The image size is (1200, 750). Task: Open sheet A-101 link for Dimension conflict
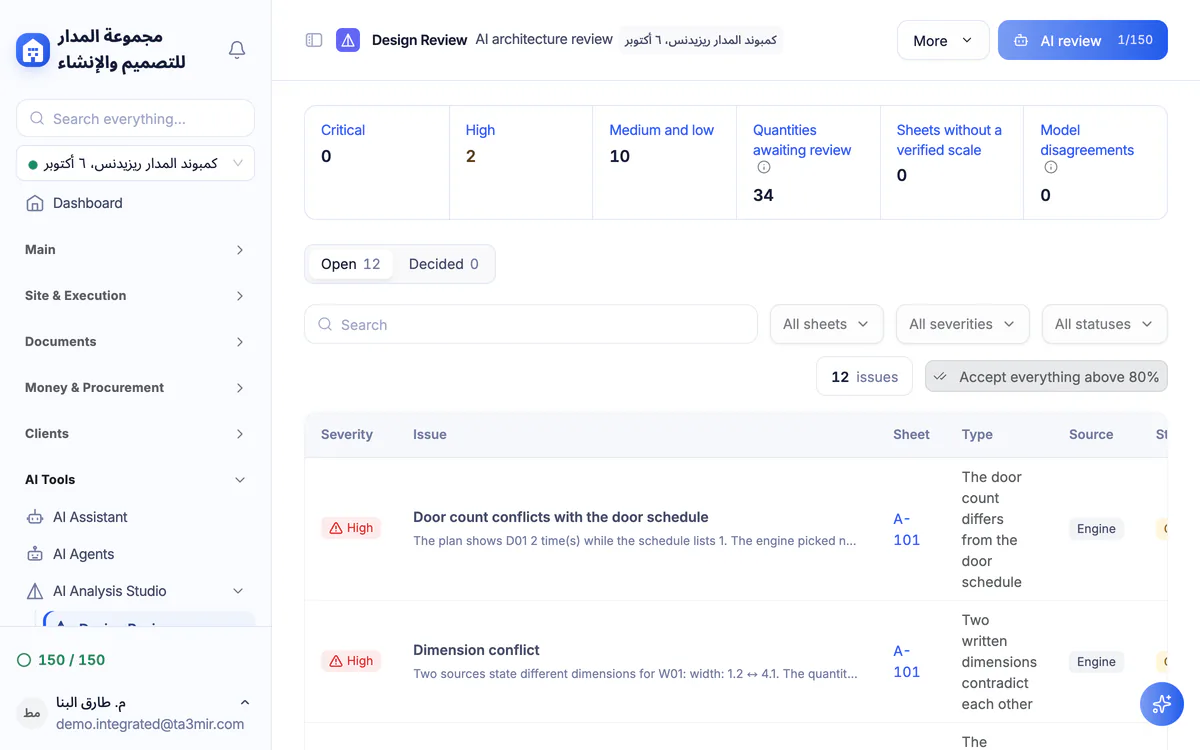[906, 661]
